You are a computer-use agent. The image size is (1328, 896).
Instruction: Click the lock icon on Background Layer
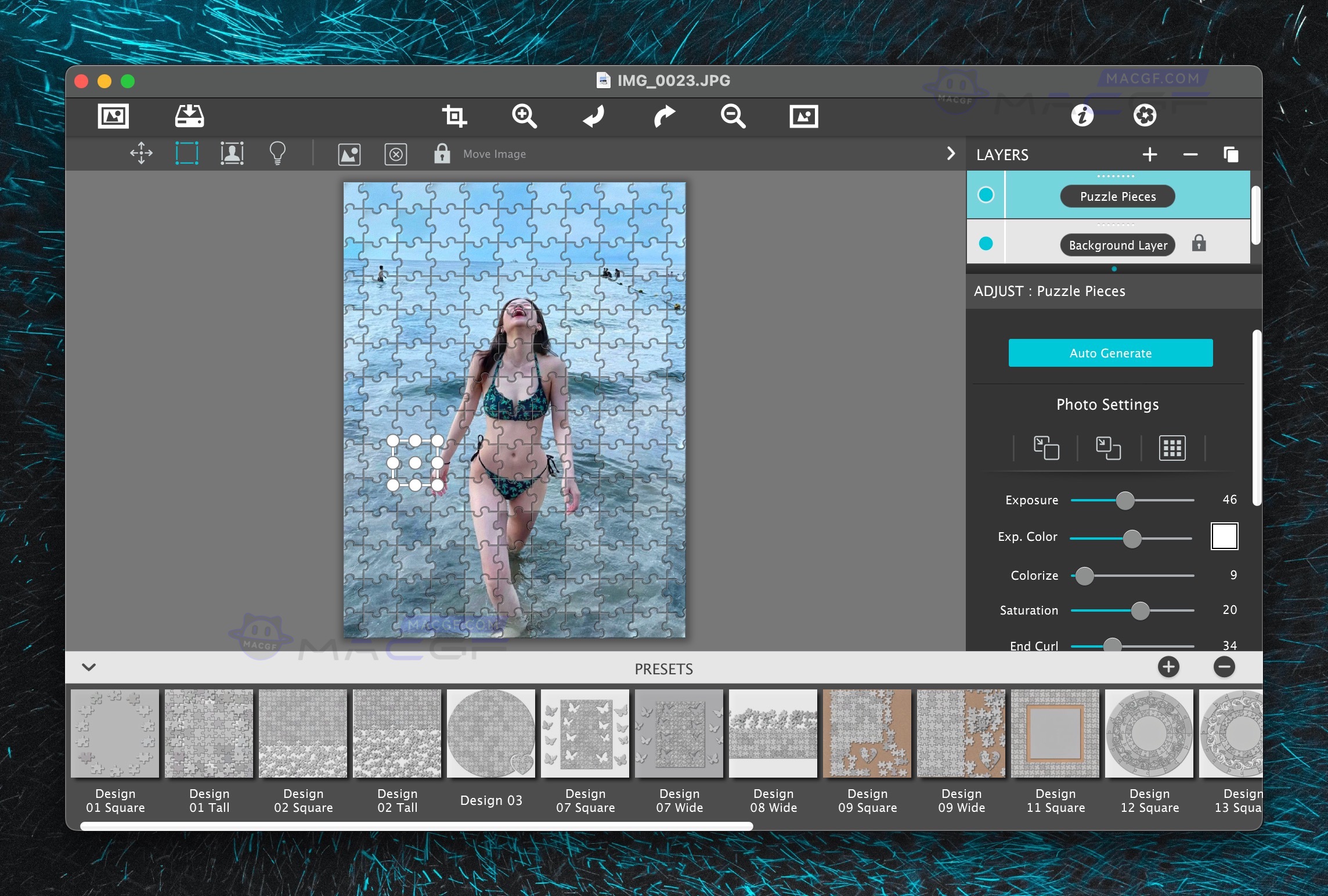click(1198, 244)
